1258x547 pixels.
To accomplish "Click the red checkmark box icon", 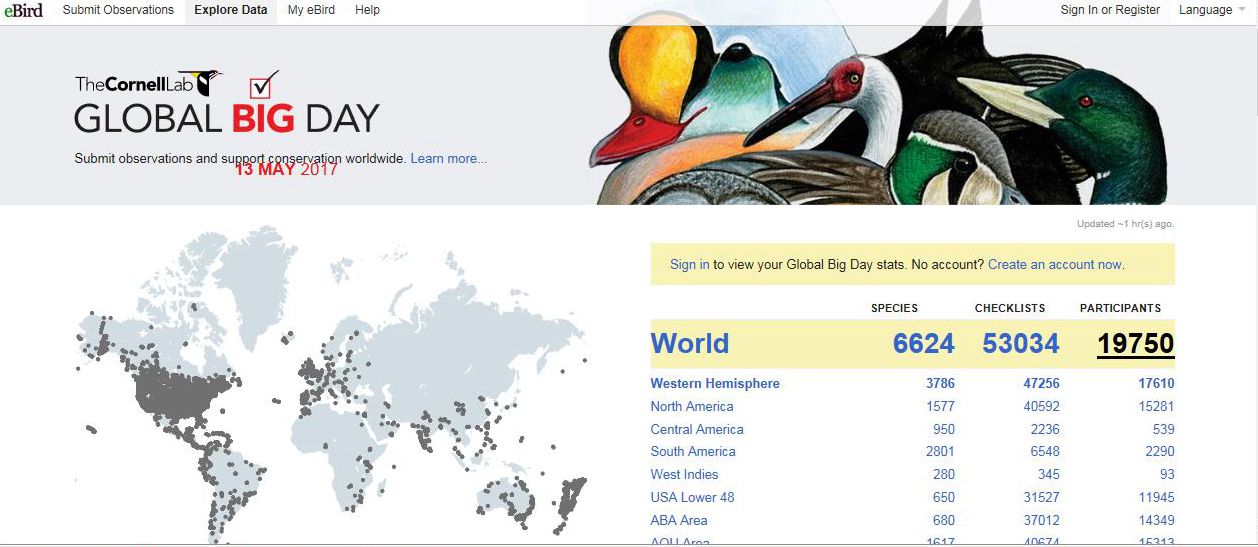I will (x=264, y=85).
